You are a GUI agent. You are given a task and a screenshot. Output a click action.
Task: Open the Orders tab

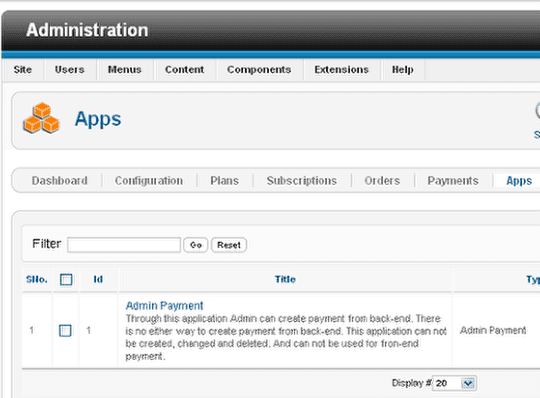pyautogui.click(x=382, y=181)
